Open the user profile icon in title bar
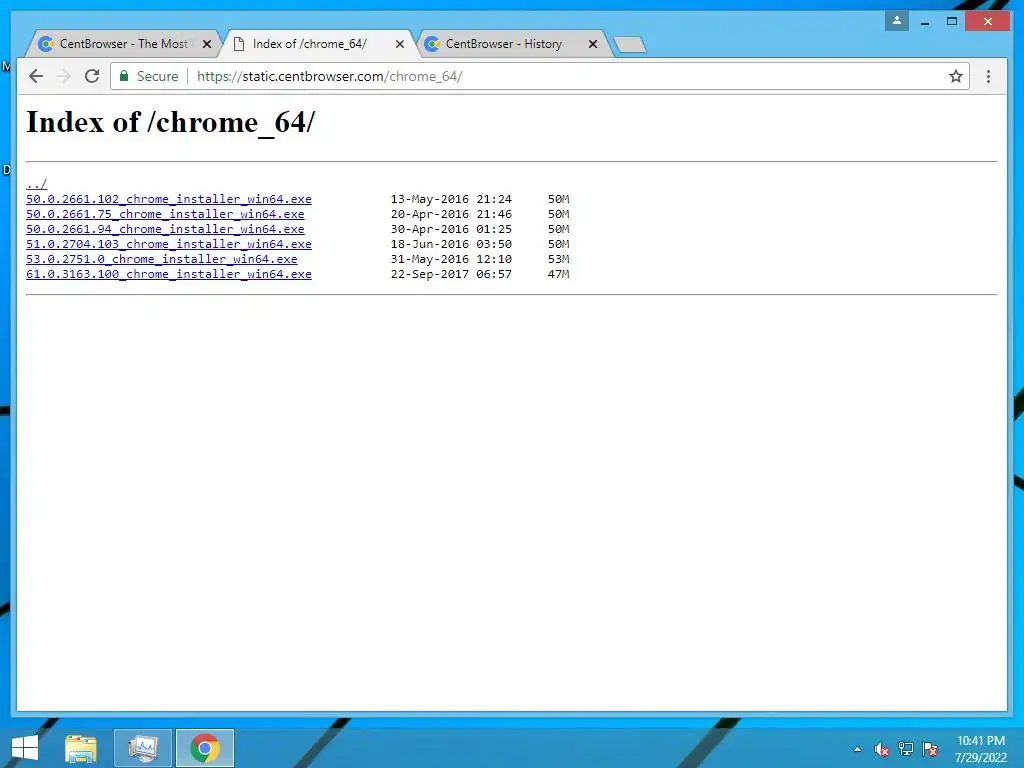This screenshot has height=768, width=1024. pyautogui.click(x=897, y=21)
